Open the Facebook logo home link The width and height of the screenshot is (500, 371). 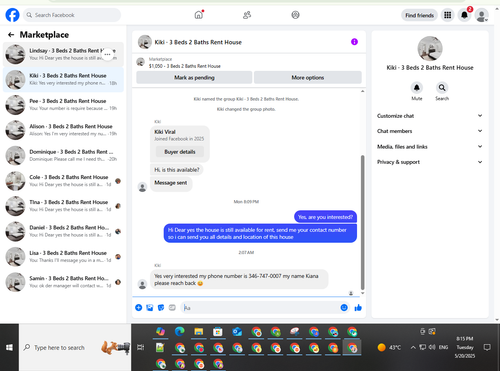pos(12,15)
